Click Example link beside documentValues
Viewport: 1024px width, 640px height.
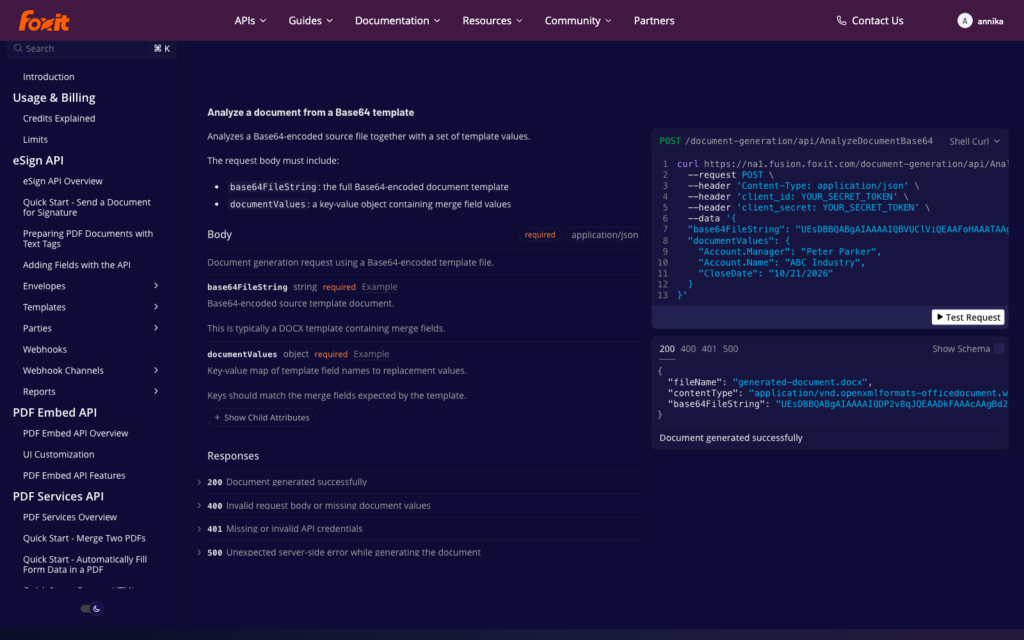click(x=371, y=354)
